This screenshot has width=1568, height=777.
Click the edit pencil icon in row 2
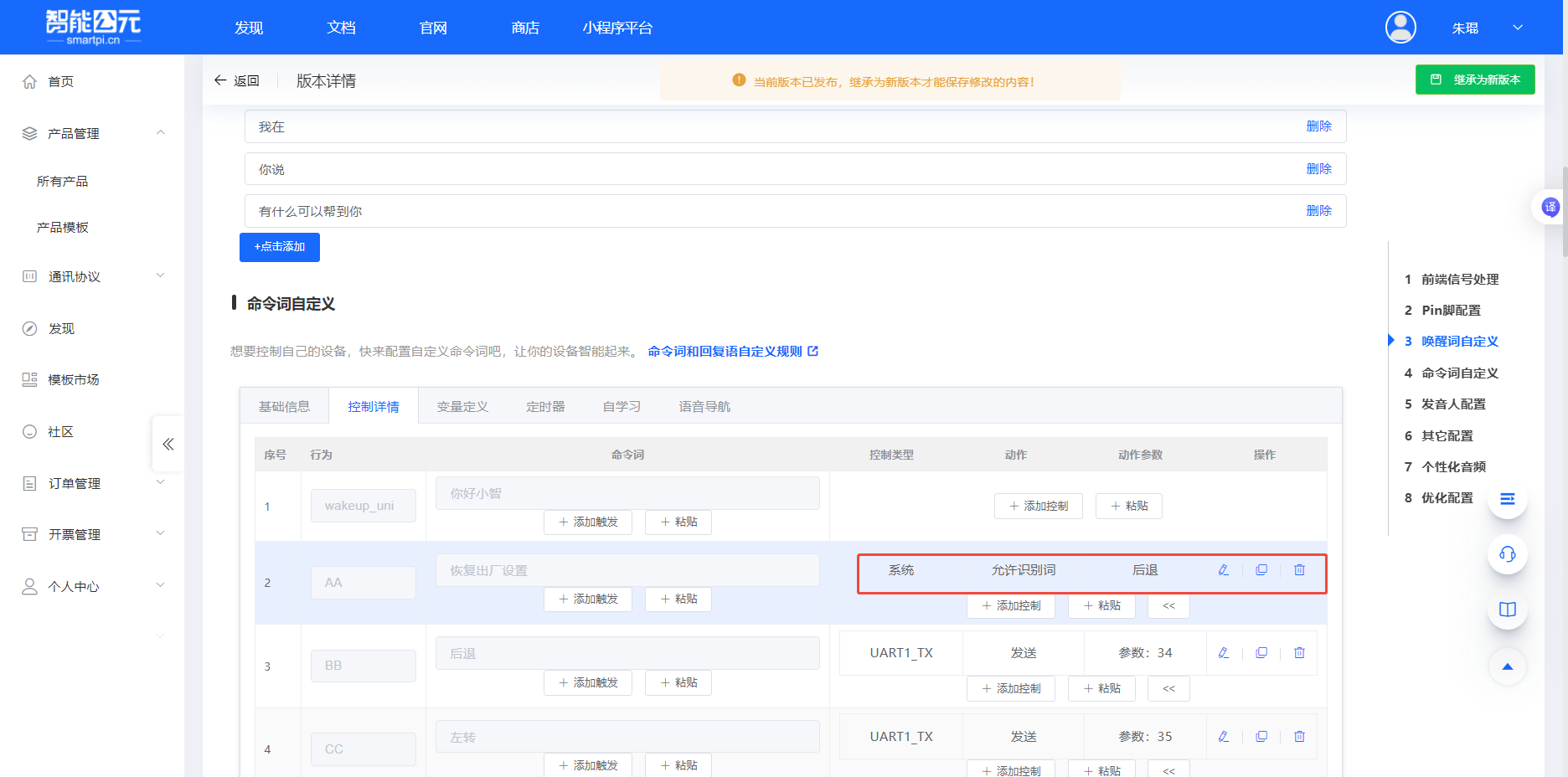click(x=1224, y=570)
